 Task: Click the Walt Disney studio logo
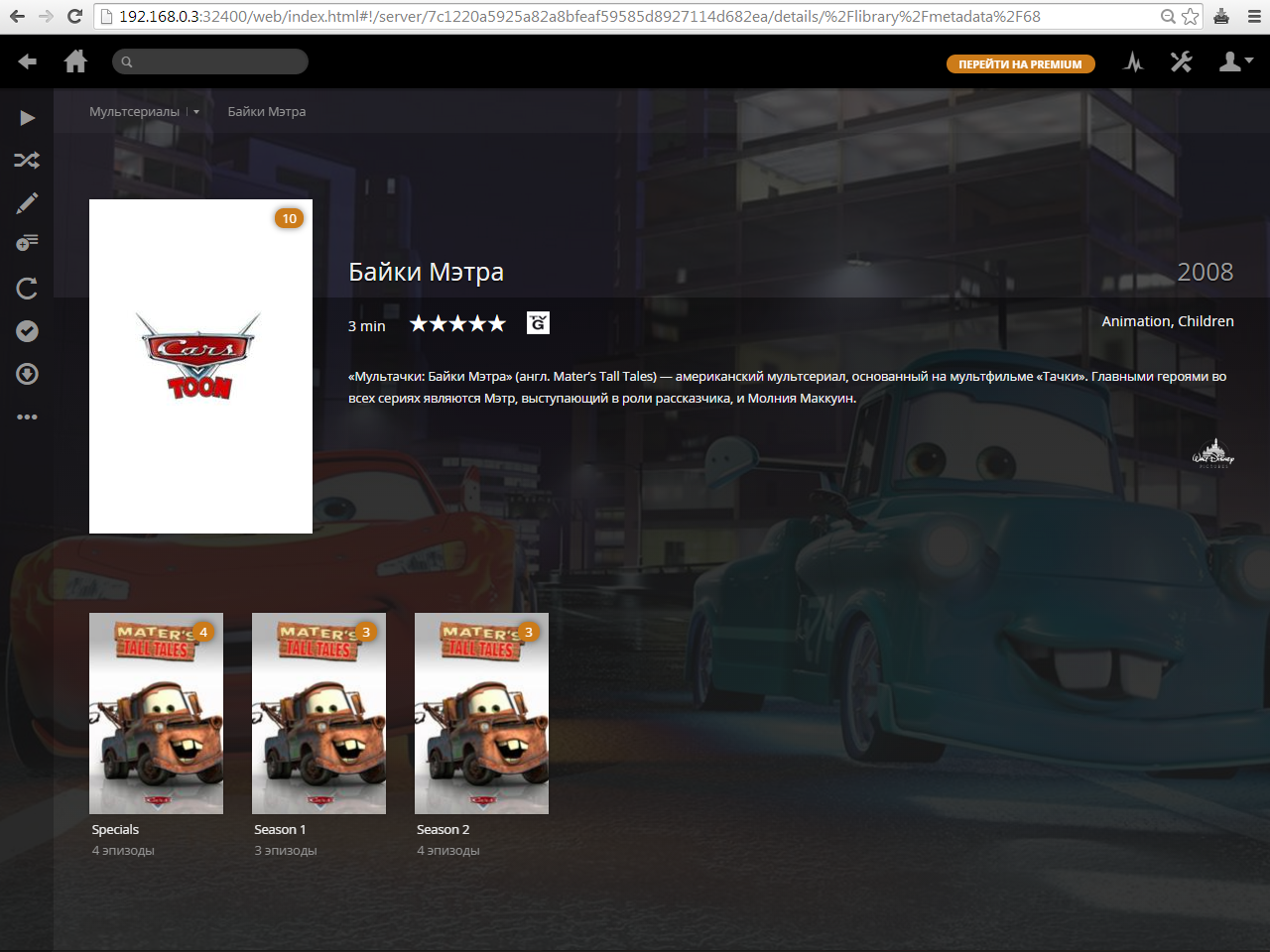(x=1212, y=453)
